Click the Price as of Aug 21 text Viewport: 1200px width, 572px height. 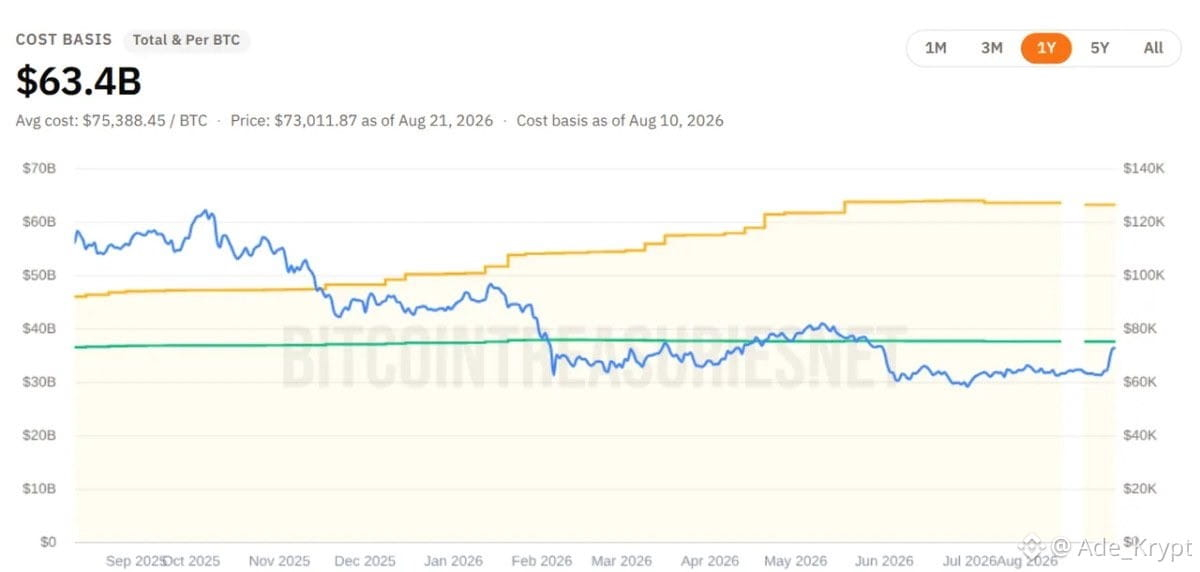(x=362, y=120)
